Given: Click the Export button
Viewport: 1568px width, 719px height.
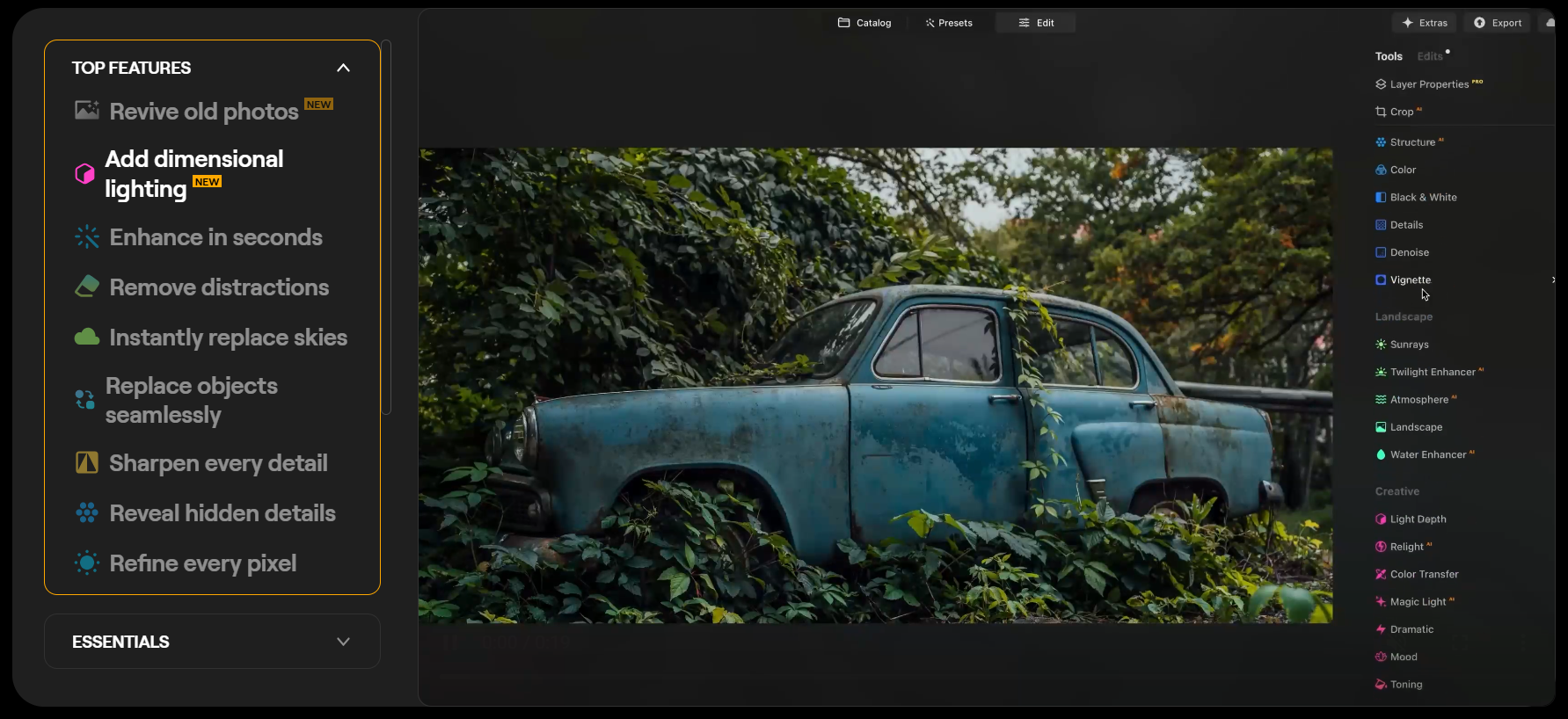Looking at the screenshot, I should (x=1498, y=23).
